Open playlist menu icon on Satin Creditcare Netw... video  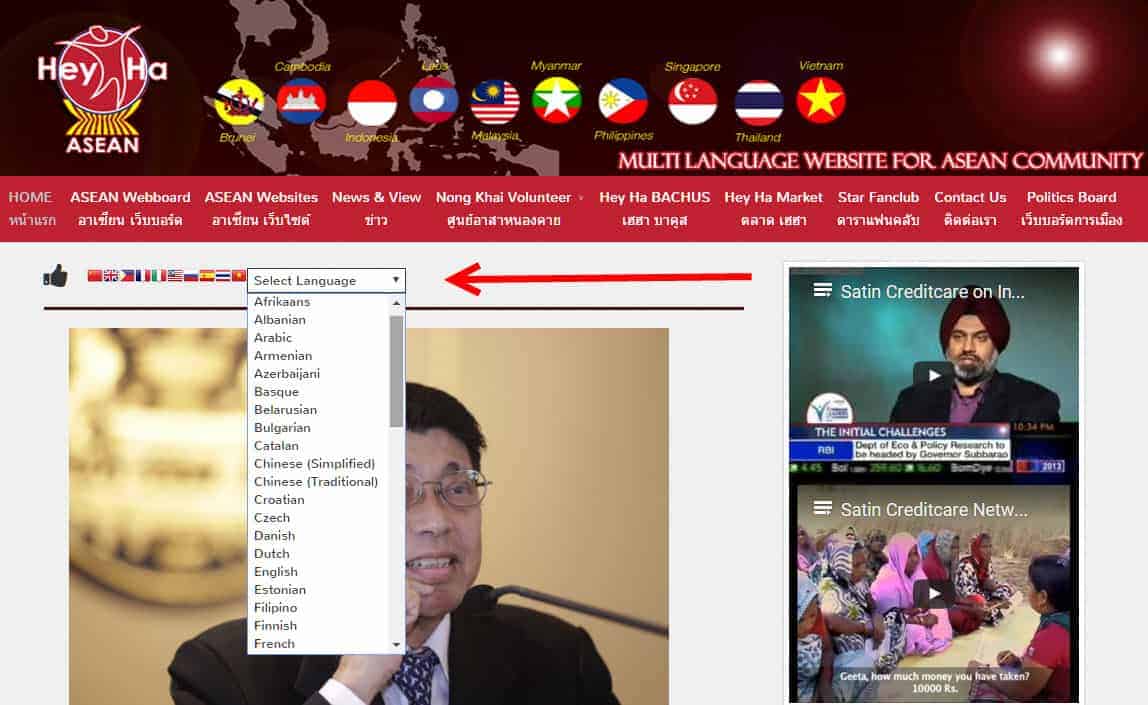click(x=822, y=507)
